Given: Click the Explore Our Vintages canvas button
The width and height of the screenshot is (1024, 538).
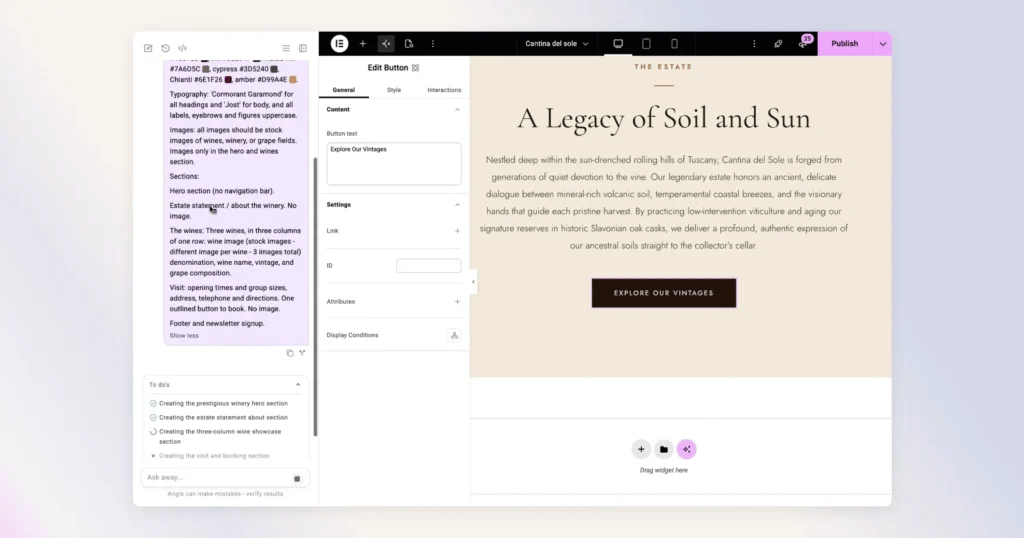Looking at the screenshot, I should point(664,293).
